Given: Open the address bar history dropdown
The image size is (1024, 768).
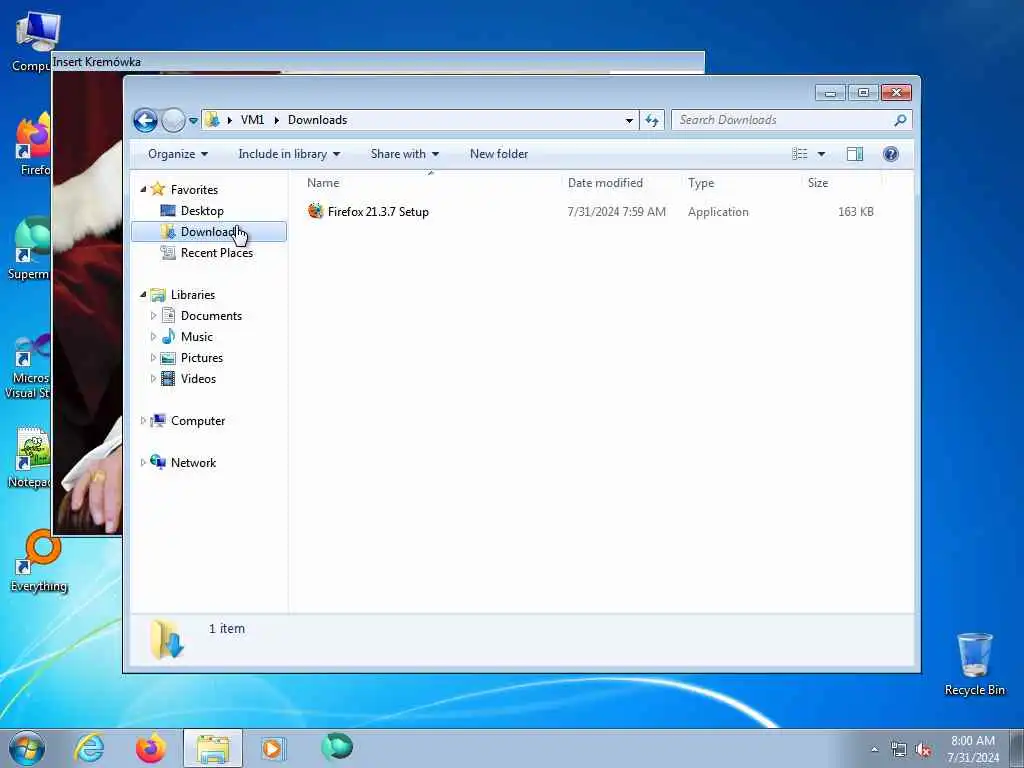Looking at the screenshot, I should [x=629, y=120].
